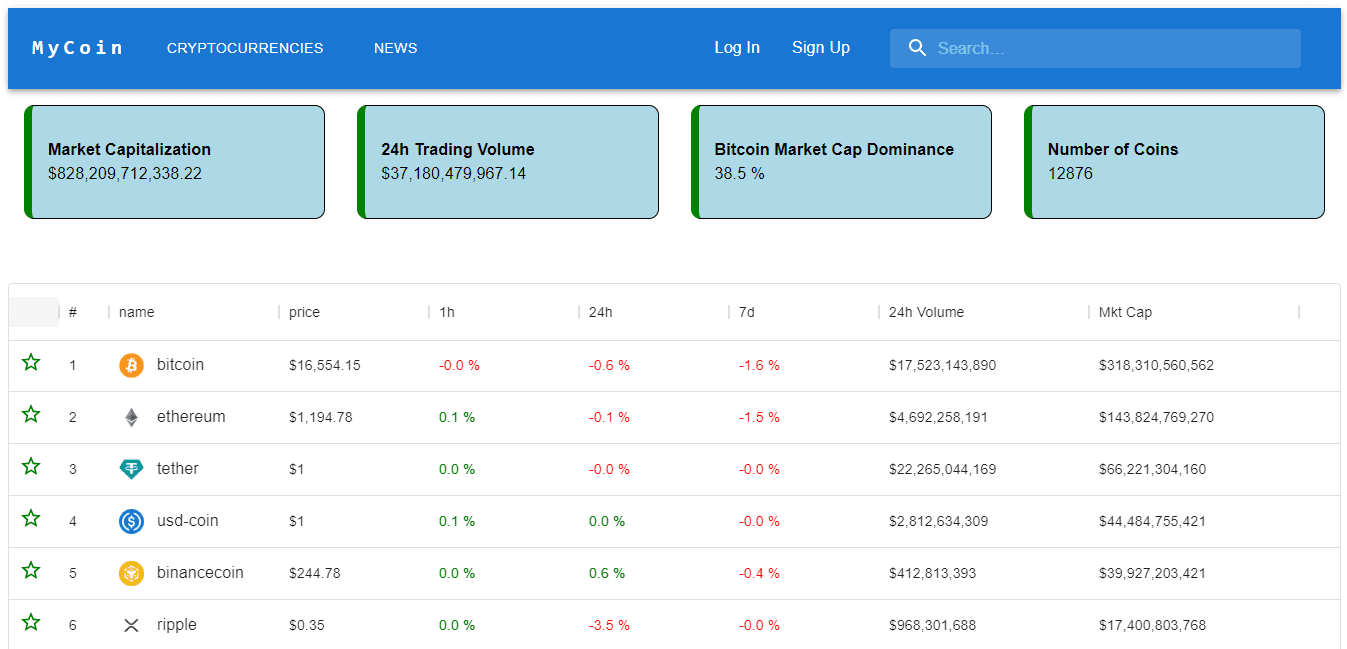Screen dimensions: 1347x649
Task: Go to the News nav item
Action: [396, 48]
